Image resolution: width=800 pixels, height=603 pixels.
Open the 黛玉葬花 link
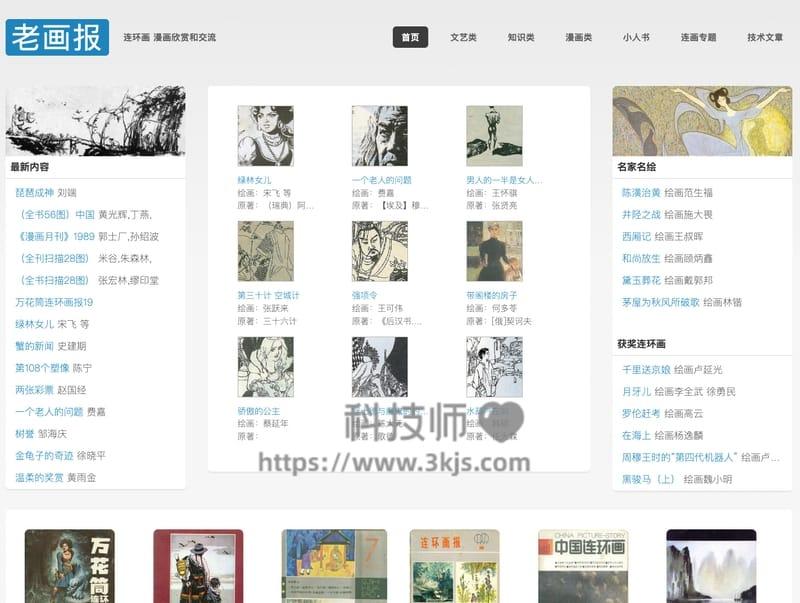641,281
